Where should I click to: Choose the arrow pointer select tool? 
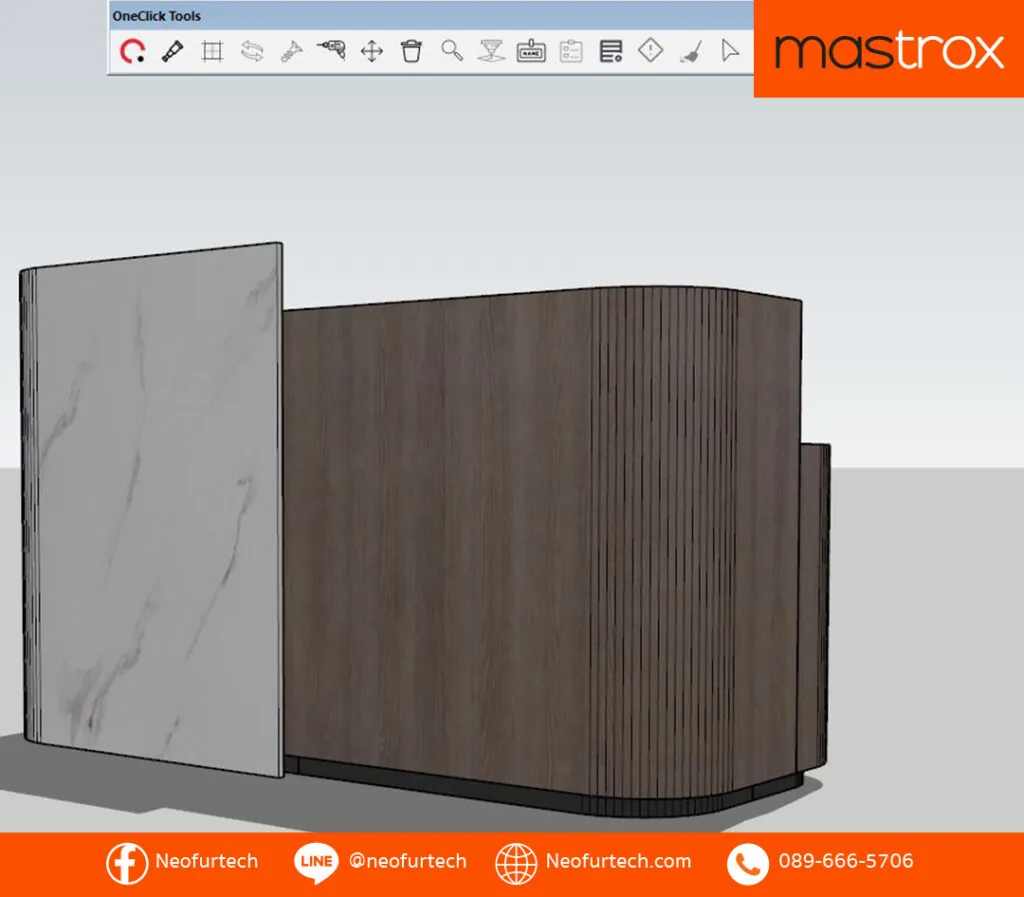click(730, 50)
